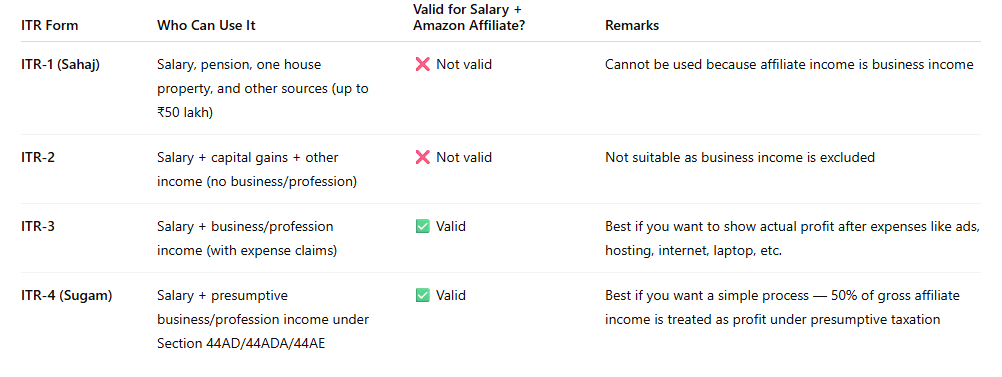Click the red cross icon in ITR-2 row

coord(422,157)
